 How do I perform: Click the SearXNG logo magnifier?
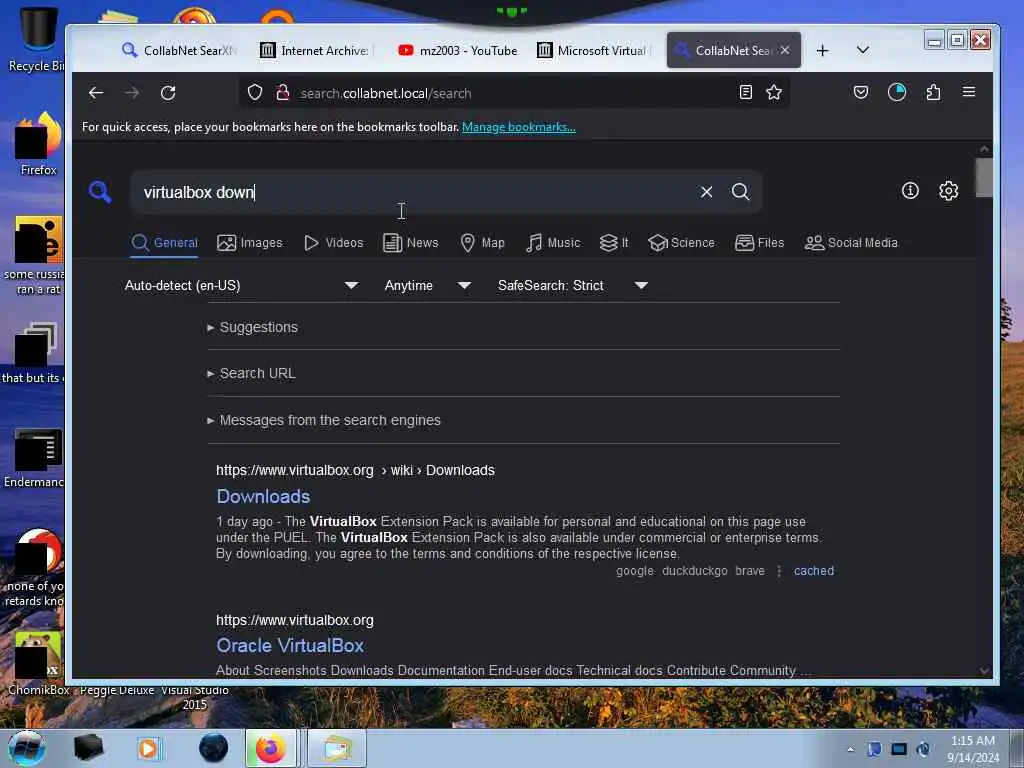click(x=100, y=192)
